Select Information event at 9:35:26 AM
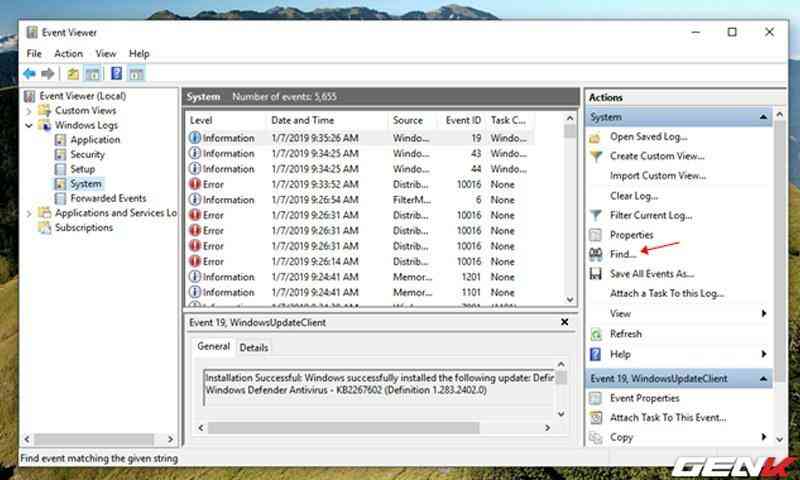This screenshot has height=480, width=800. 360,138
